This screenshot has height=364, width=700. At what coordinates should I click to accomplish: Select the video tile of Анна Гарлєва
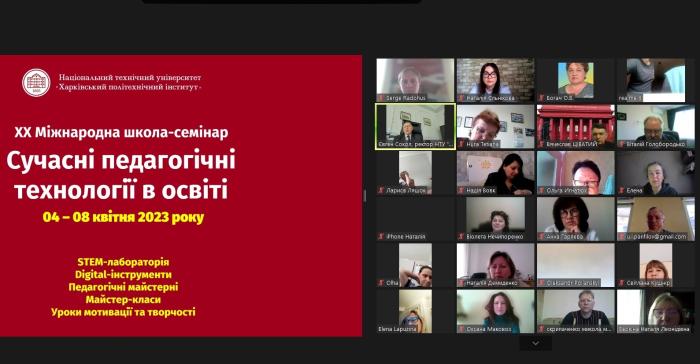[x=576, y=219]
